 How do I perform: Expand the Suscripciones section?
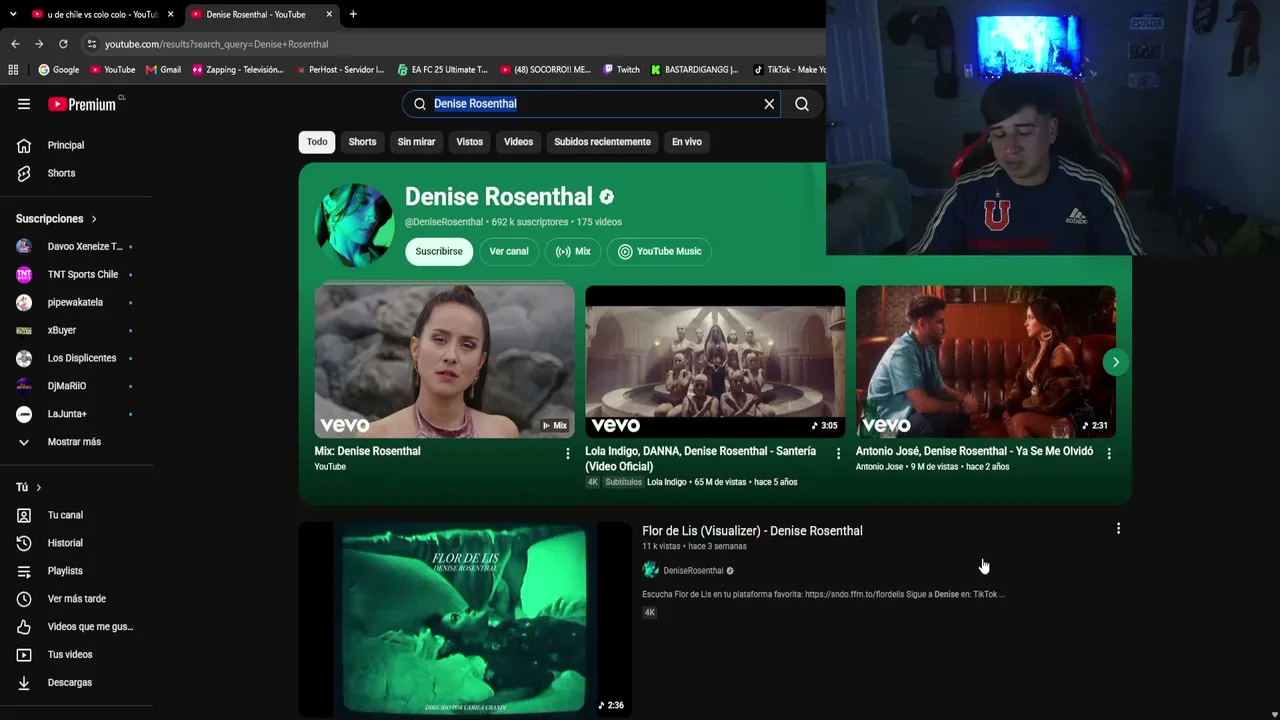pos(57,219)
